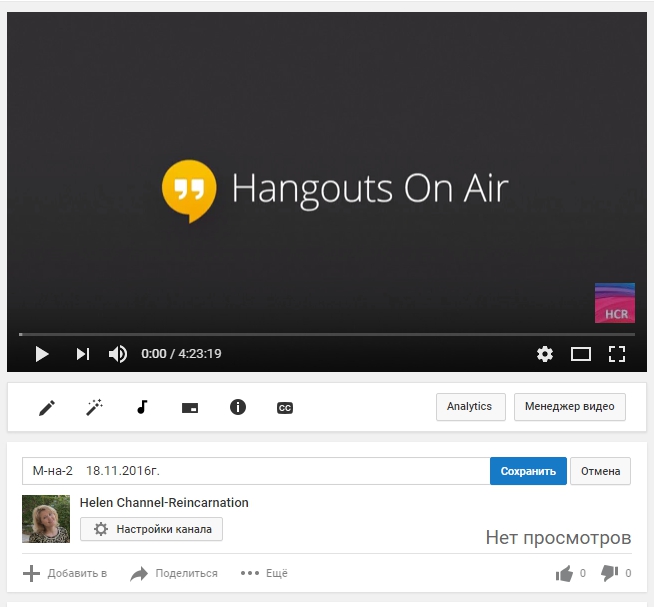Click the pencil edit info icon
This screenshot has width=654, height=607.
coord(47,407)
